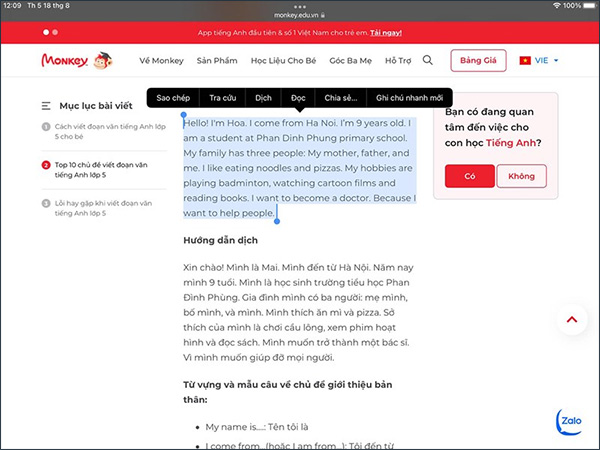Open the Góc Ba Mẹ menu
The height and width of the screenshot is (450, 600).
click(351, 60)
